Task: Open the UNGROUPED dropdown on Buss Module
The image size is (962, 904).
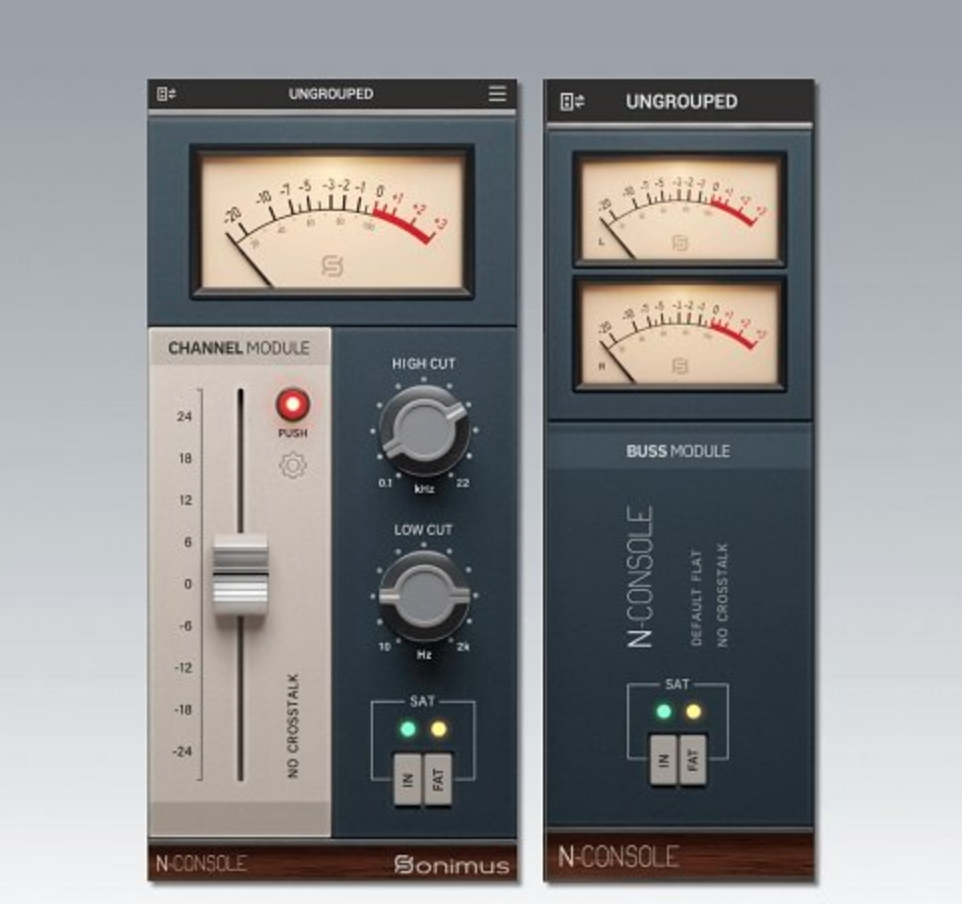Action: tap(681, 102)
